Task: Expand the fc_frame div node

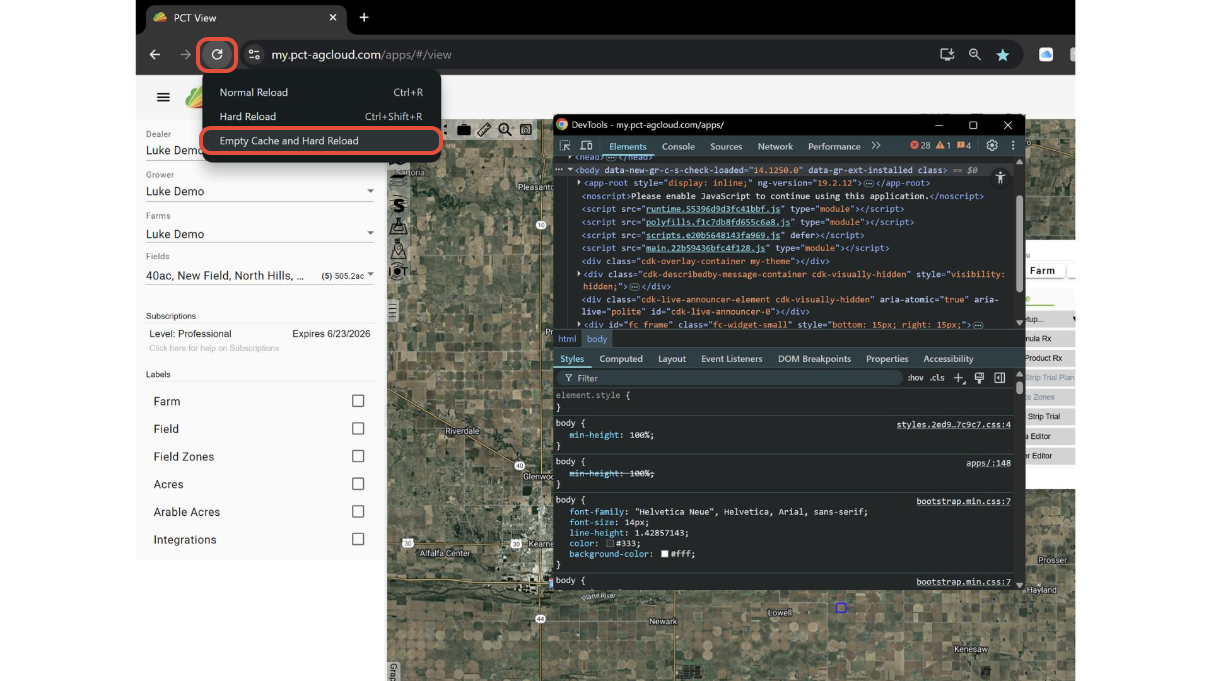Action: tap(580, 325)
